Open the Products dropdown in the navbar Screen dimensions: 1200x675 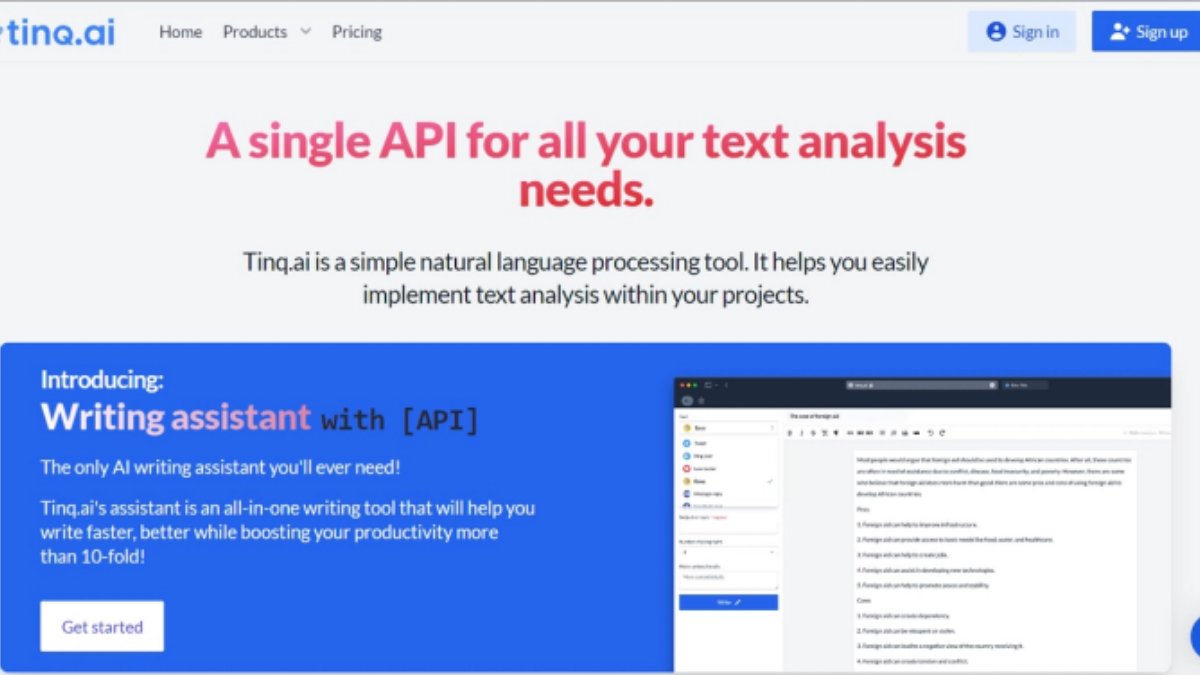point(266,31)
